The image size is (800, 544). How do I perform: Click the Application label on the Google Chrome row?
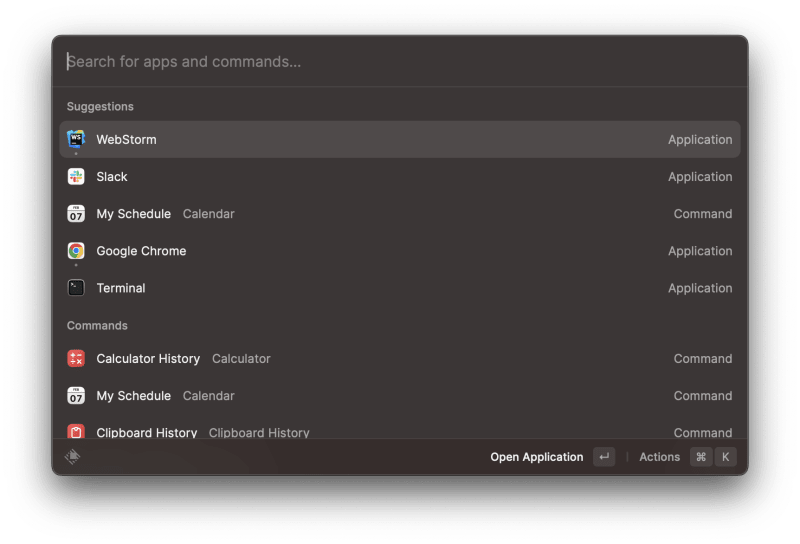pos(700,251)
